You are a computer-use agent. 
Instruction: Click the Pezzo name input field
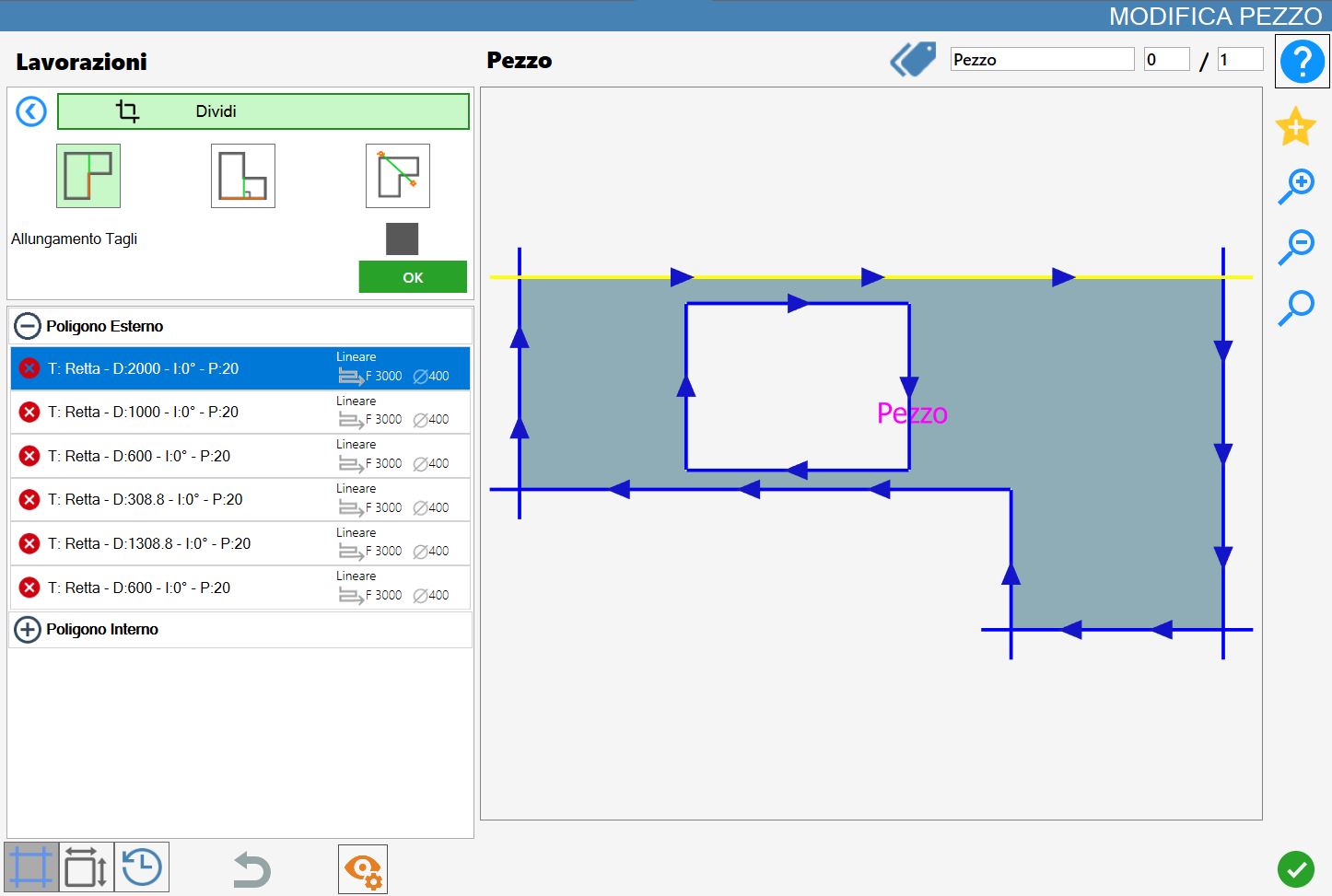coord(1043,60)
